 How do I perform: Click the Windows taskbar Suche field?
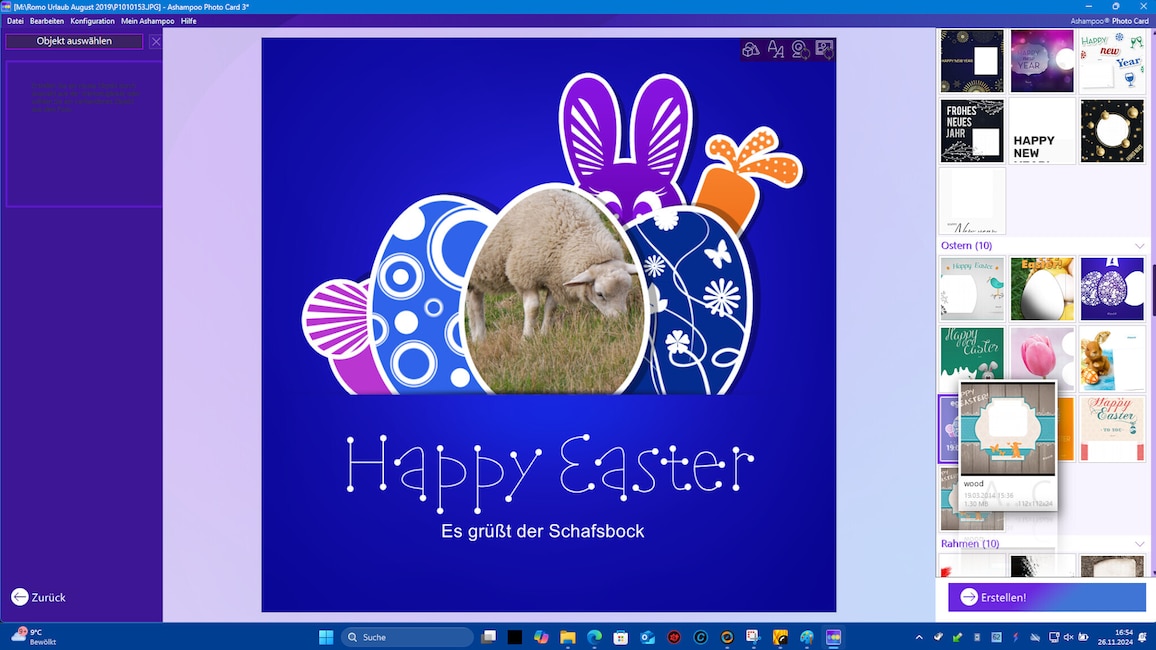coord(407,637)
